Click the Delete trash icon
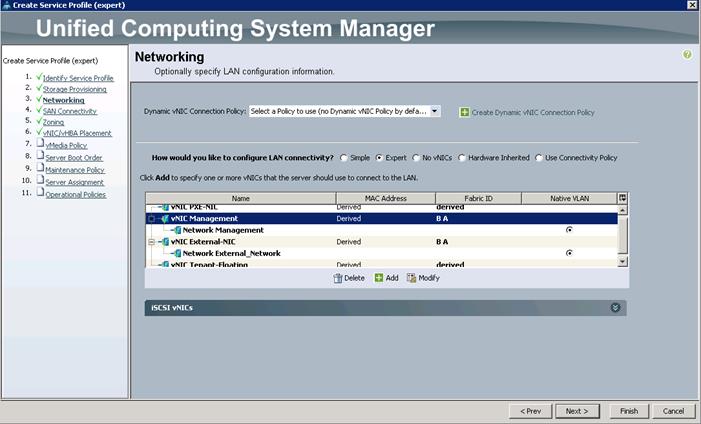 tap(338, 278)
